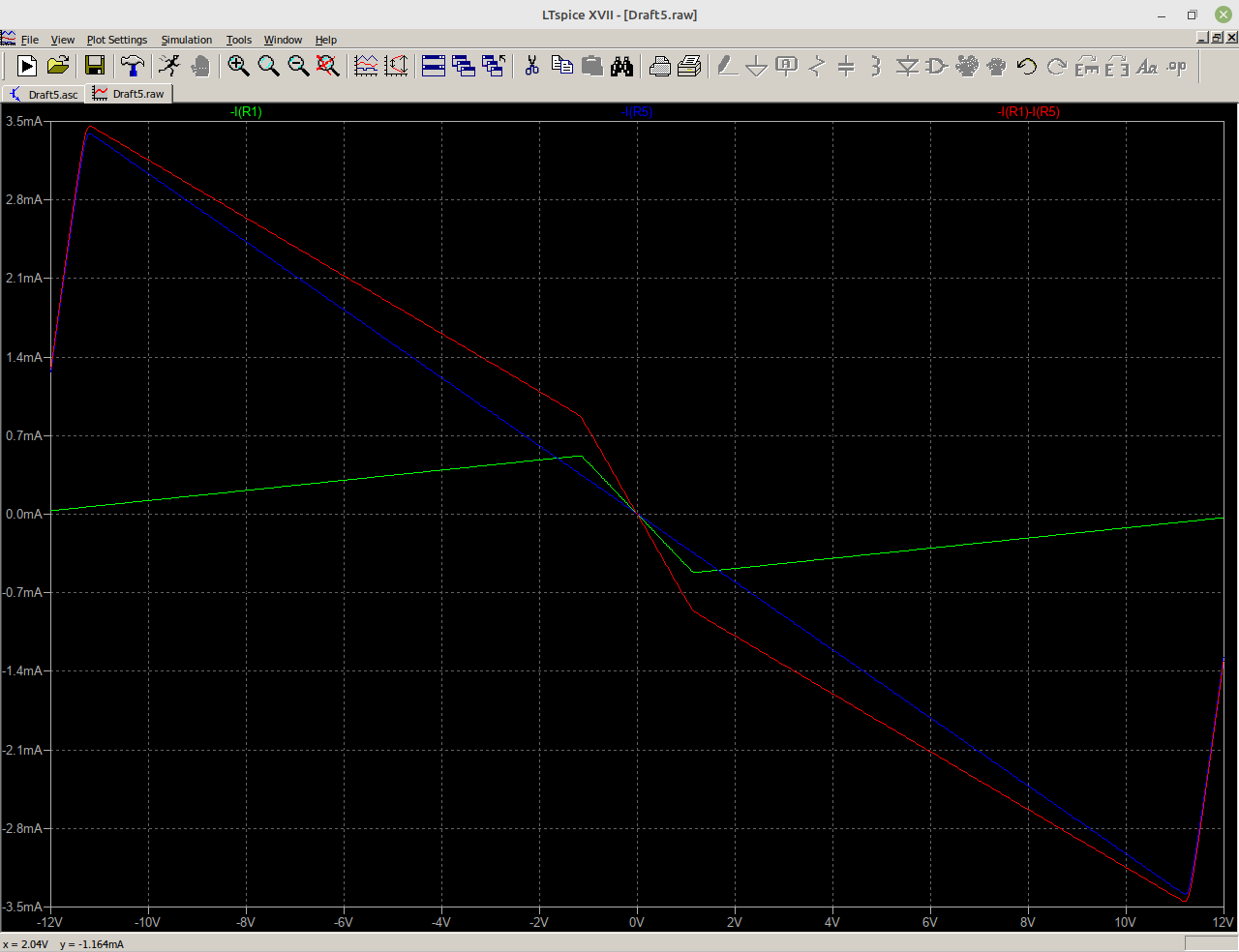This screenshot has width=1239, height=952.
Task: Open the Window menu
Action: 283,40
